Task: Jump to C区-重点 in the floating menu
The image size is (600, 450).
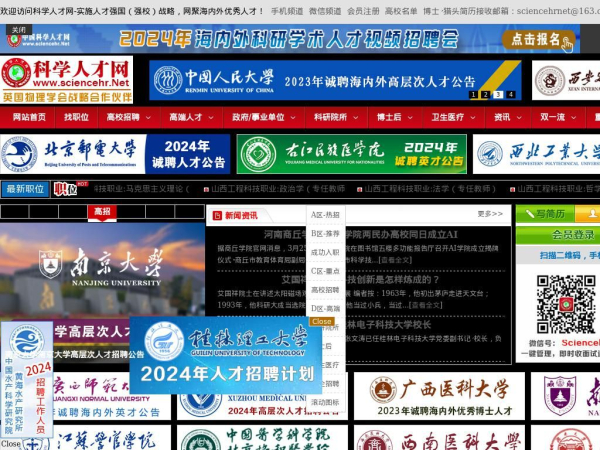Action: pyautogui.click(x=325, y=271)
